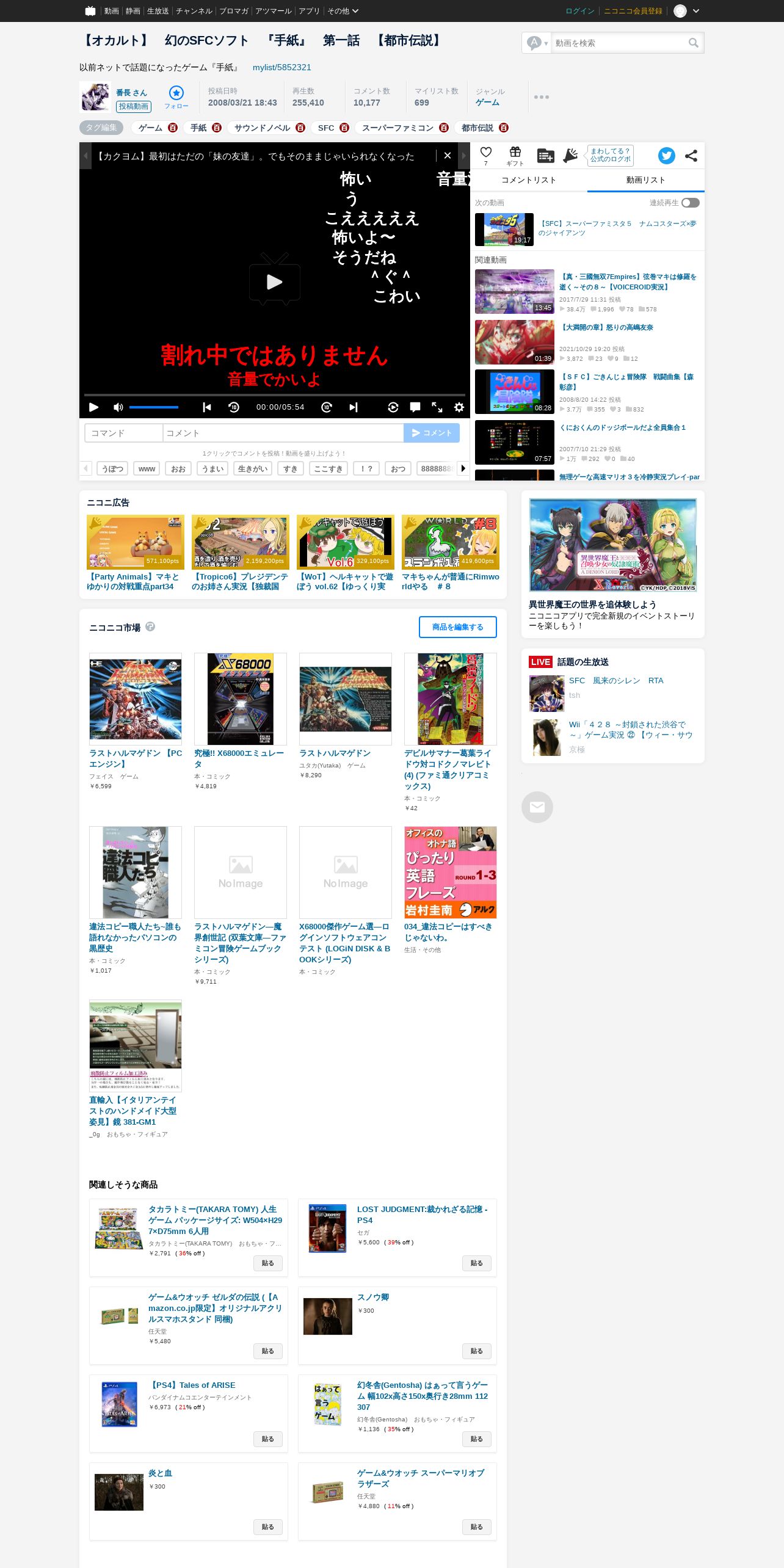784x1568 pixels.
Task: Post comment with the コメント button
Action: coord(432,433)
